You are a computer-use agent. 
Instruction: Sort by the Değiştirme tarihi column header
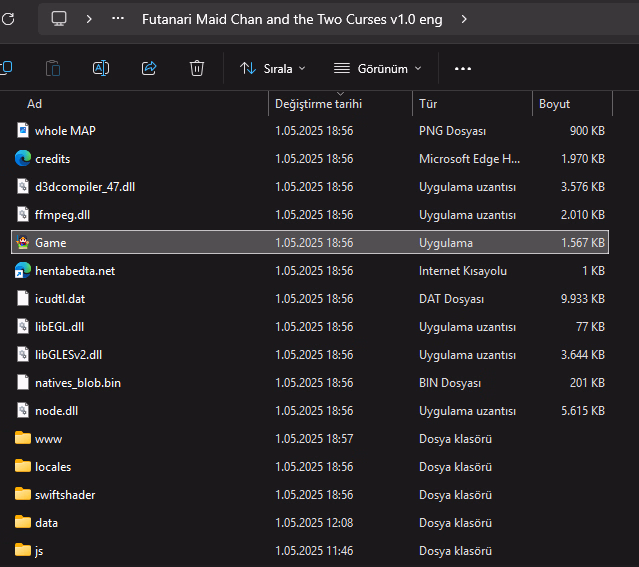point(318,104)
